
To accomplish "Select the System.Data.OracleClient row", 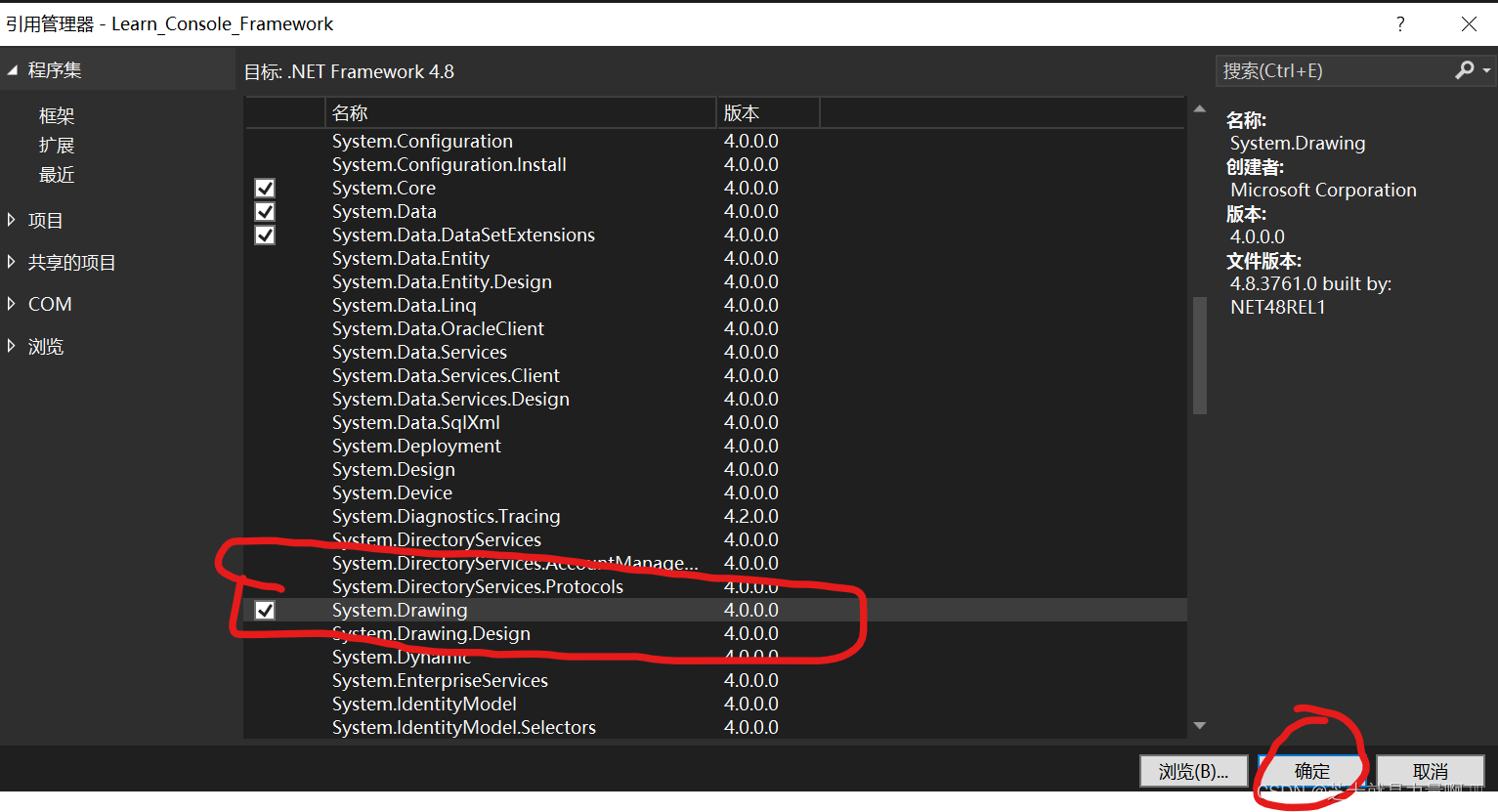I will pyautogui.click(x=715, y=329).
